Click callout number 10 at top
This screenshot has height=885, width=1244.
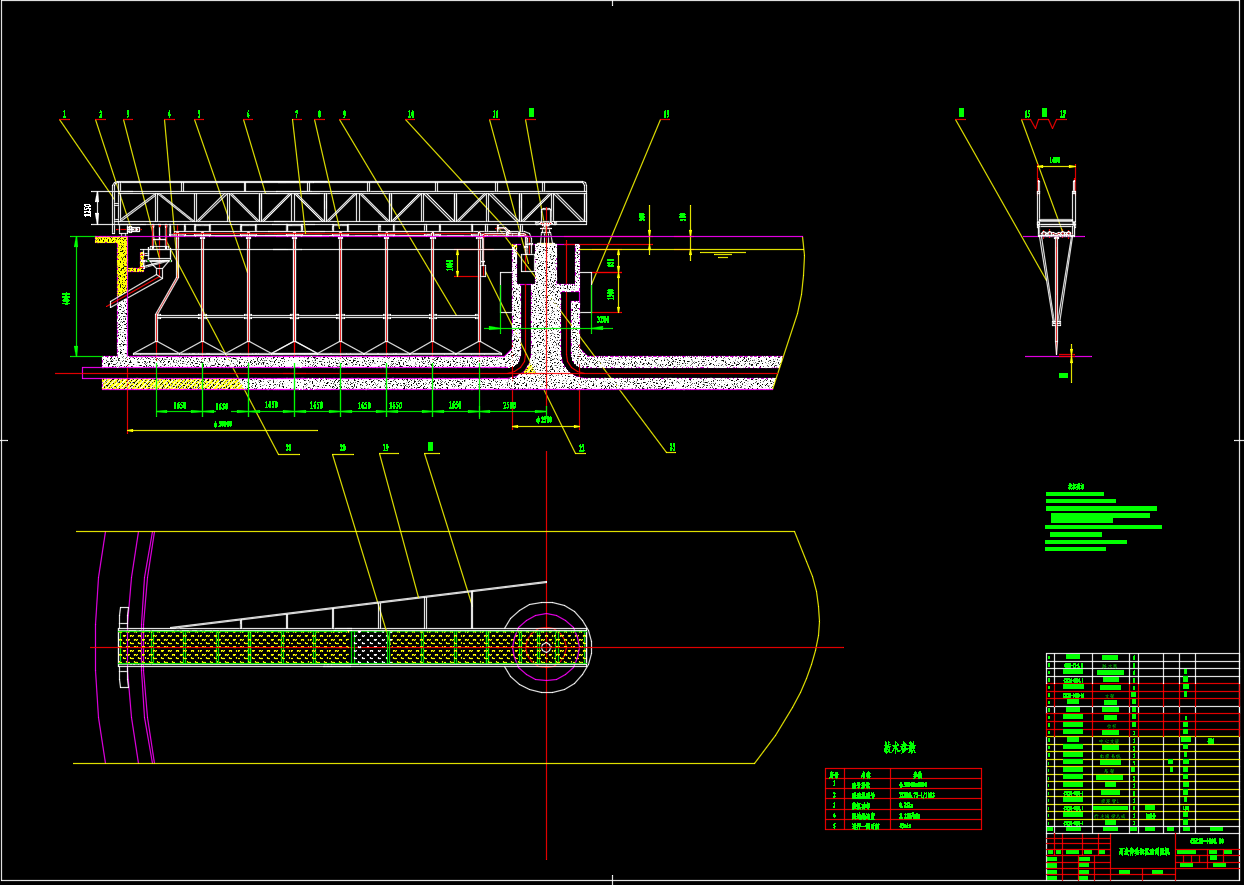pyautogui.click(x=410, y=115)
